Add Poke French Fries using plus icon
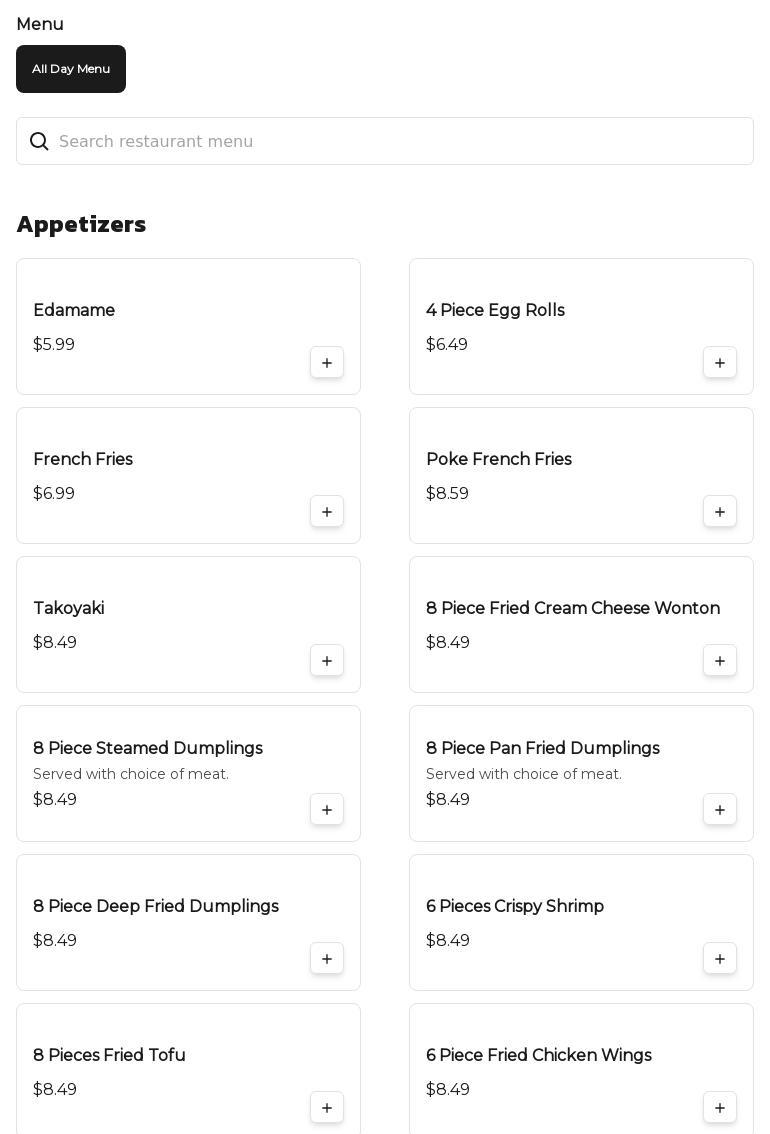The image size is (770, 1134). pos(720,512)
